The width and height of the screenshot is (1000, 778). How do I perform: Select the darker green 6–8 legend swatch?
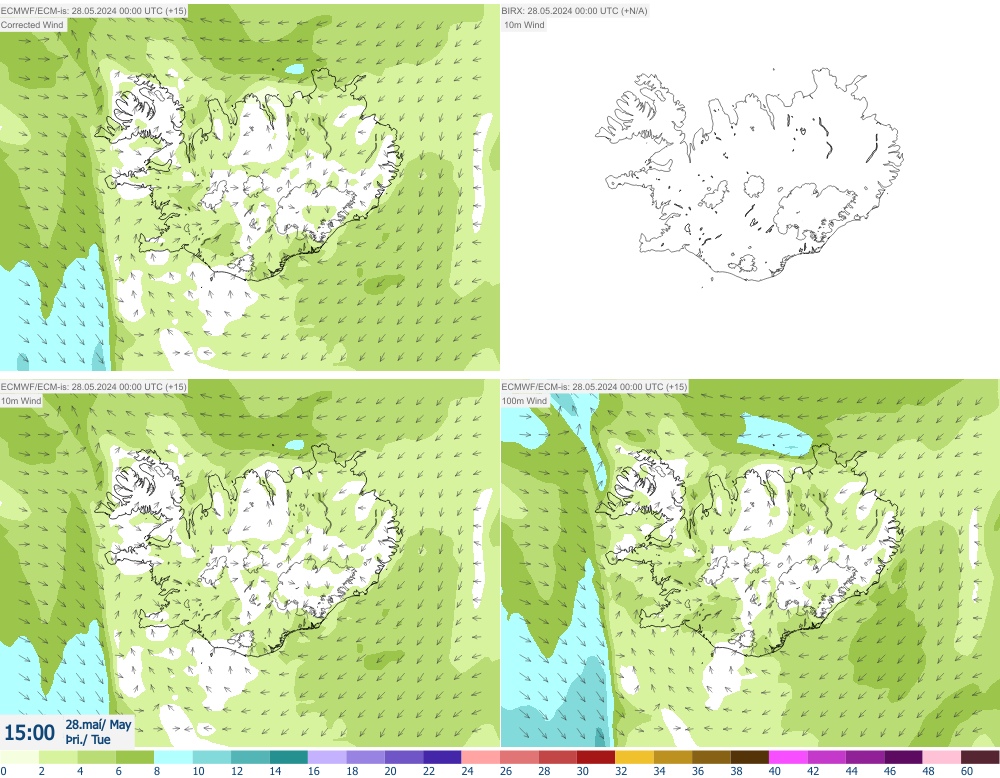click(135, 757)
